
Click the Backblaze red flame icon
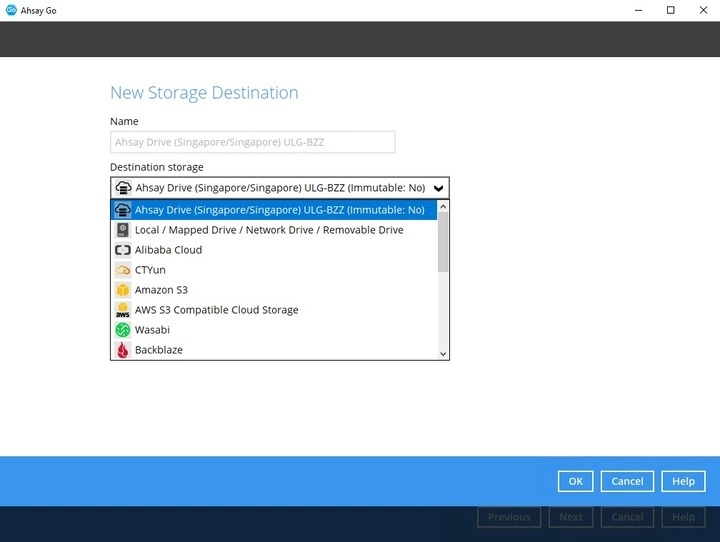[x=123, y=350]
